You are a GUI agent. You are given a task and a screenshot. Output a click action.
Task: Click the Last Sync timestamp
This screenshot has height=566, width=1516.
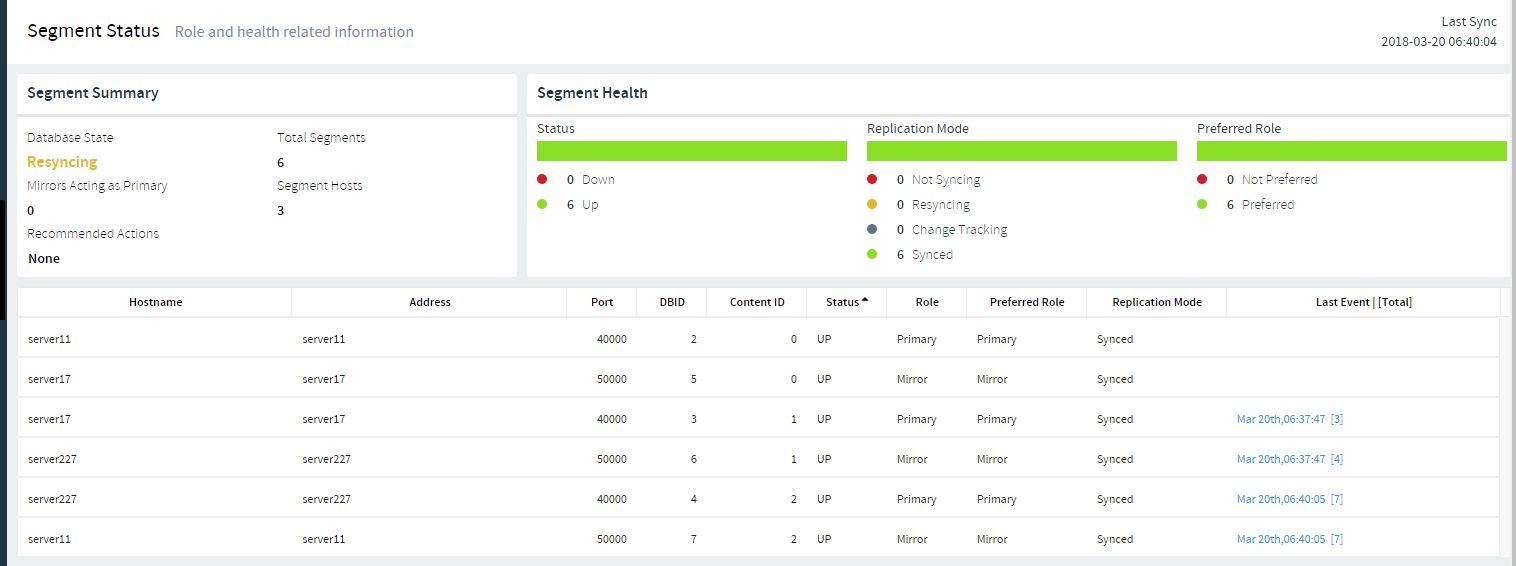(1438, 42)
